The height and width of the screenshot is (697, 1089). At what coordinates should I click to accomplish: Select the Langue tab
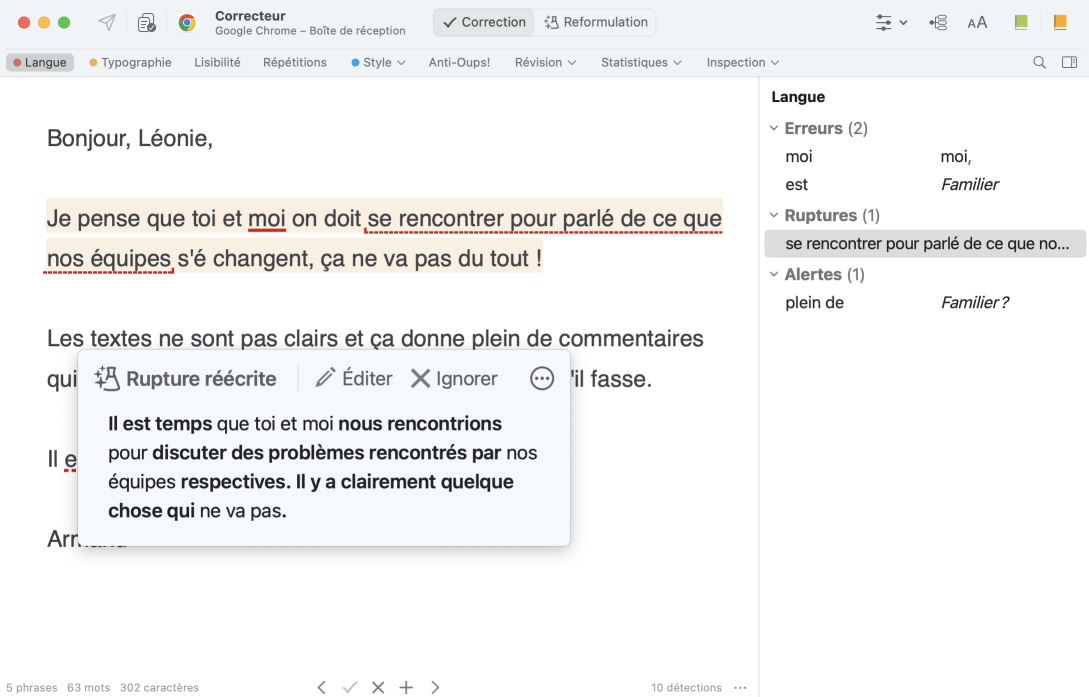pyautogui.click(x=40, y=62)
